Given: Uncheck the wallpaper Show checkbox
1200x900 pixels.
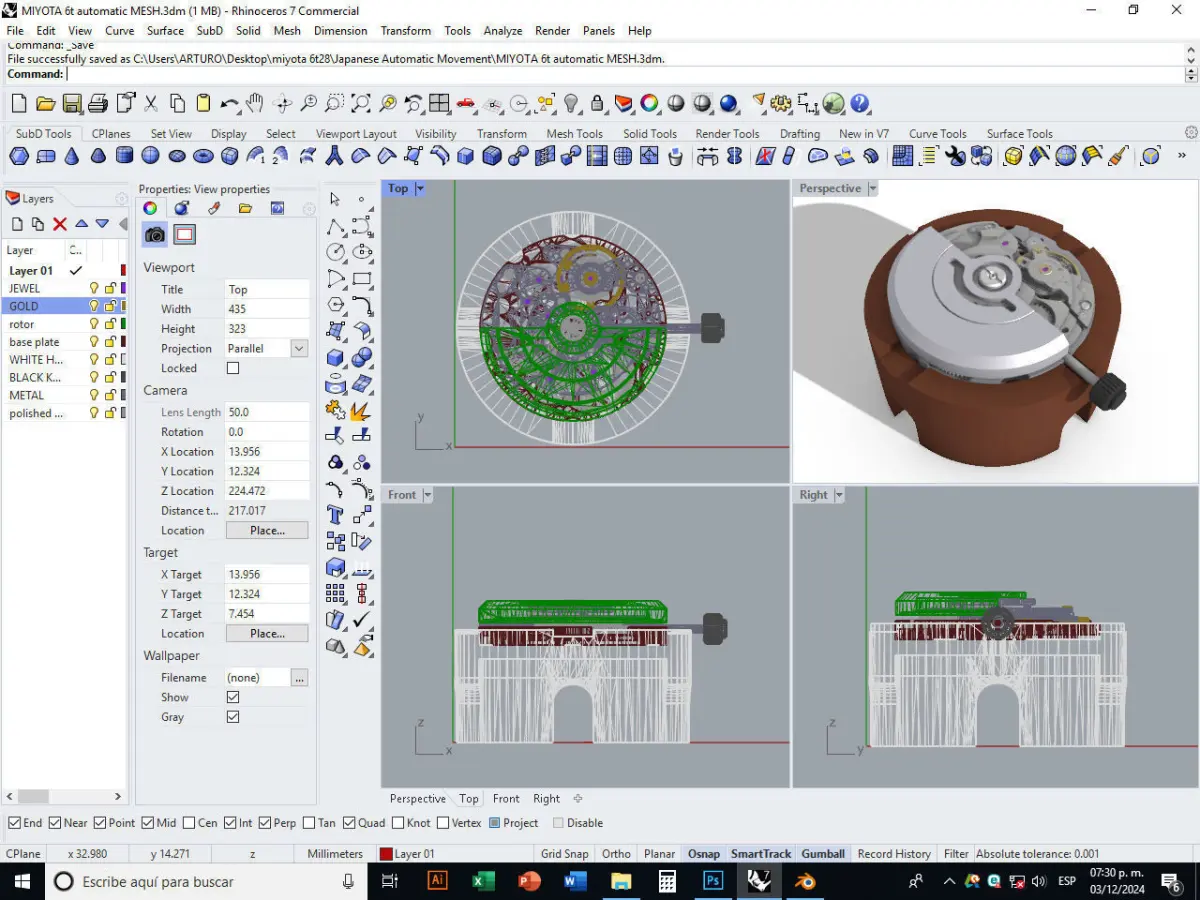Looking at the screenshot, I should [x=233, y=697].
